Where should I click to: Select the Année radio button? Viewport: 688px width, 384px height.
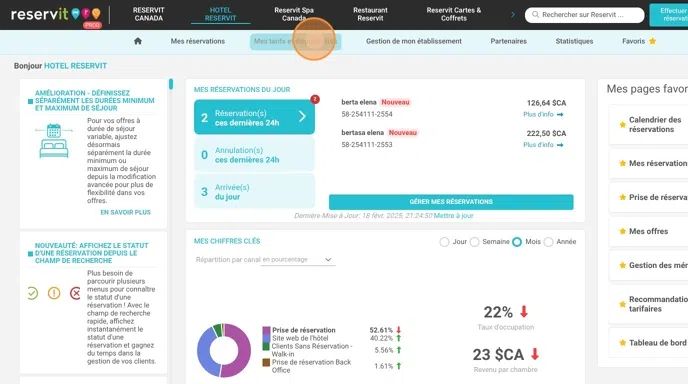tap(548, 242)
